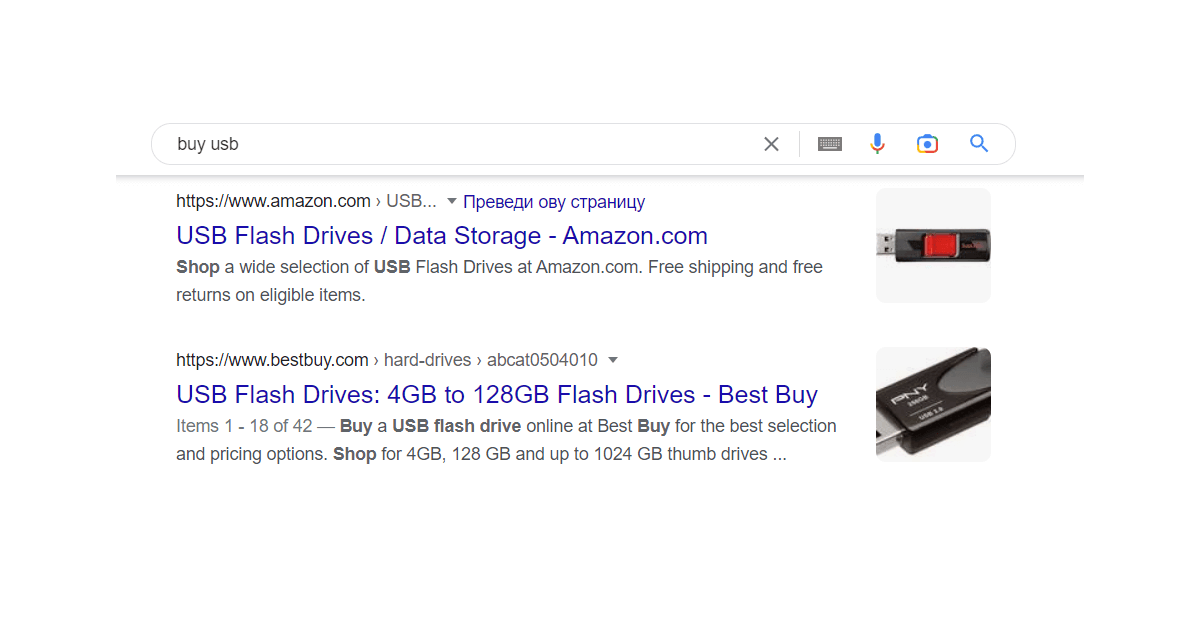Image resolution: width=1200 pixels, height=630 pixels.
Task: Expand the Amazon breadcrumb options arrow
Action: tap(453, 201)
